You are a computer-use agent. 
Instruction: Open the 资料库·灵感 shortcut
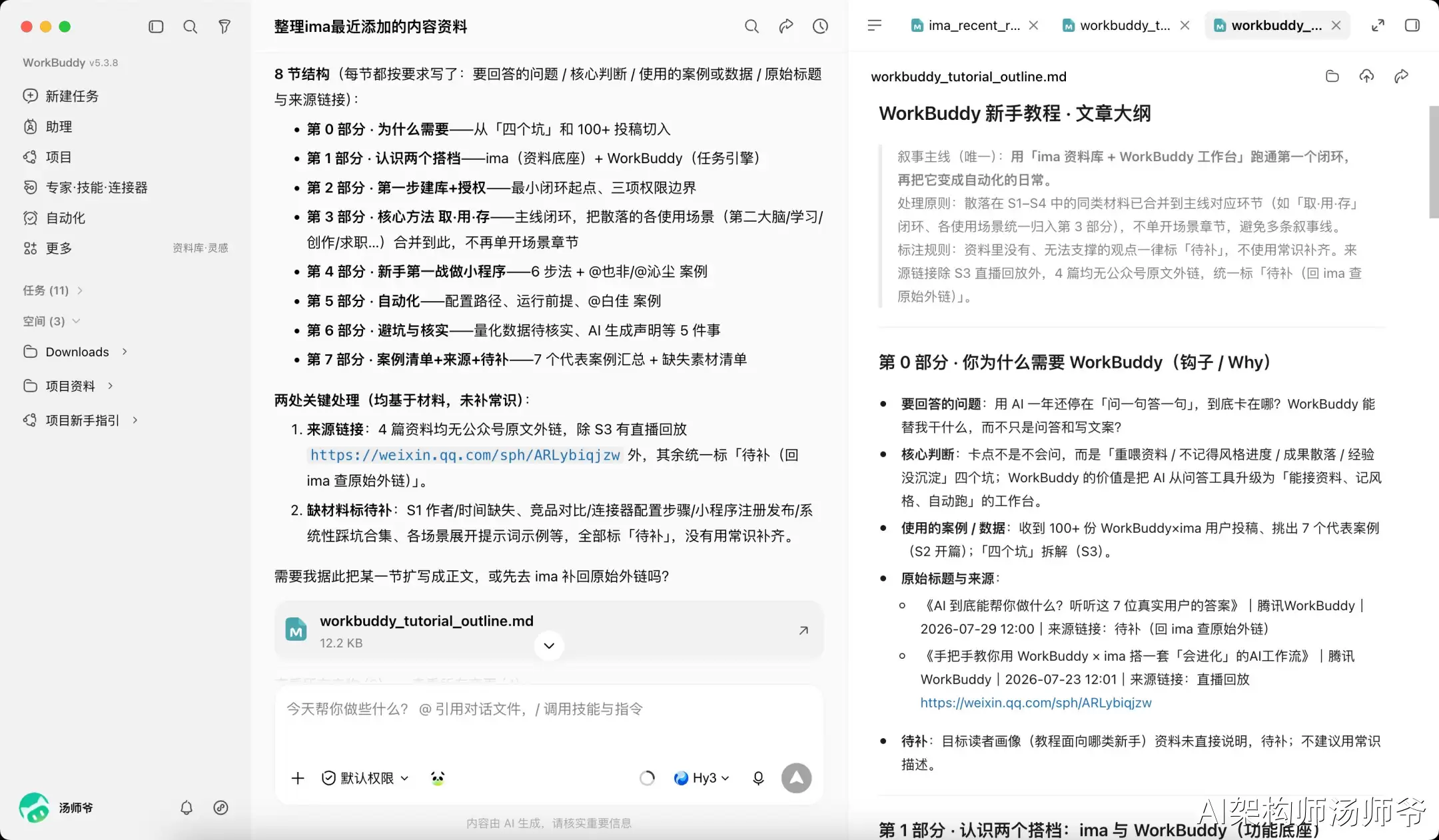point(200,248)
